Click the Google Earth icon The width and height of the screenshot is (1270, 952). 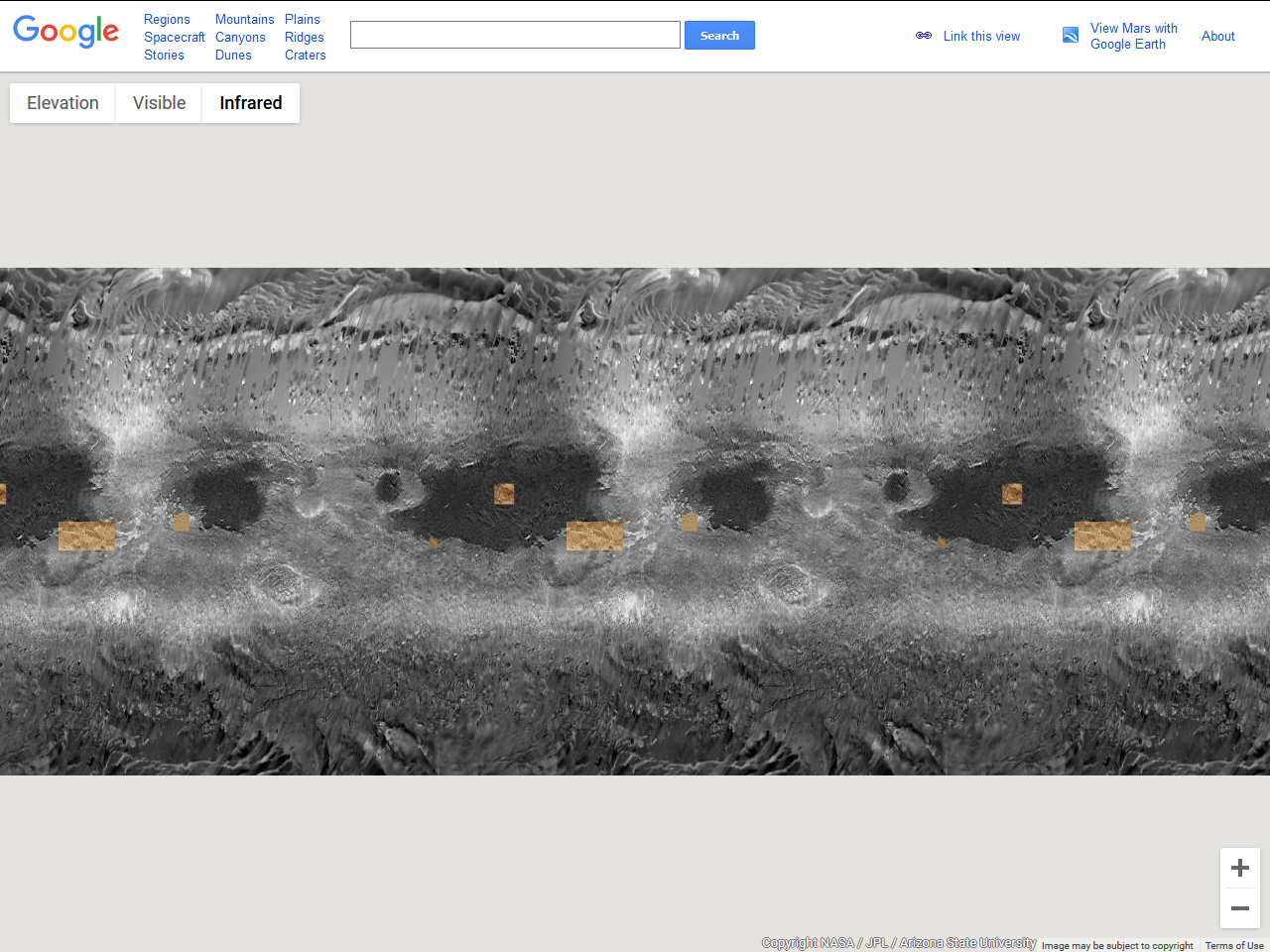pos(1071,35)
